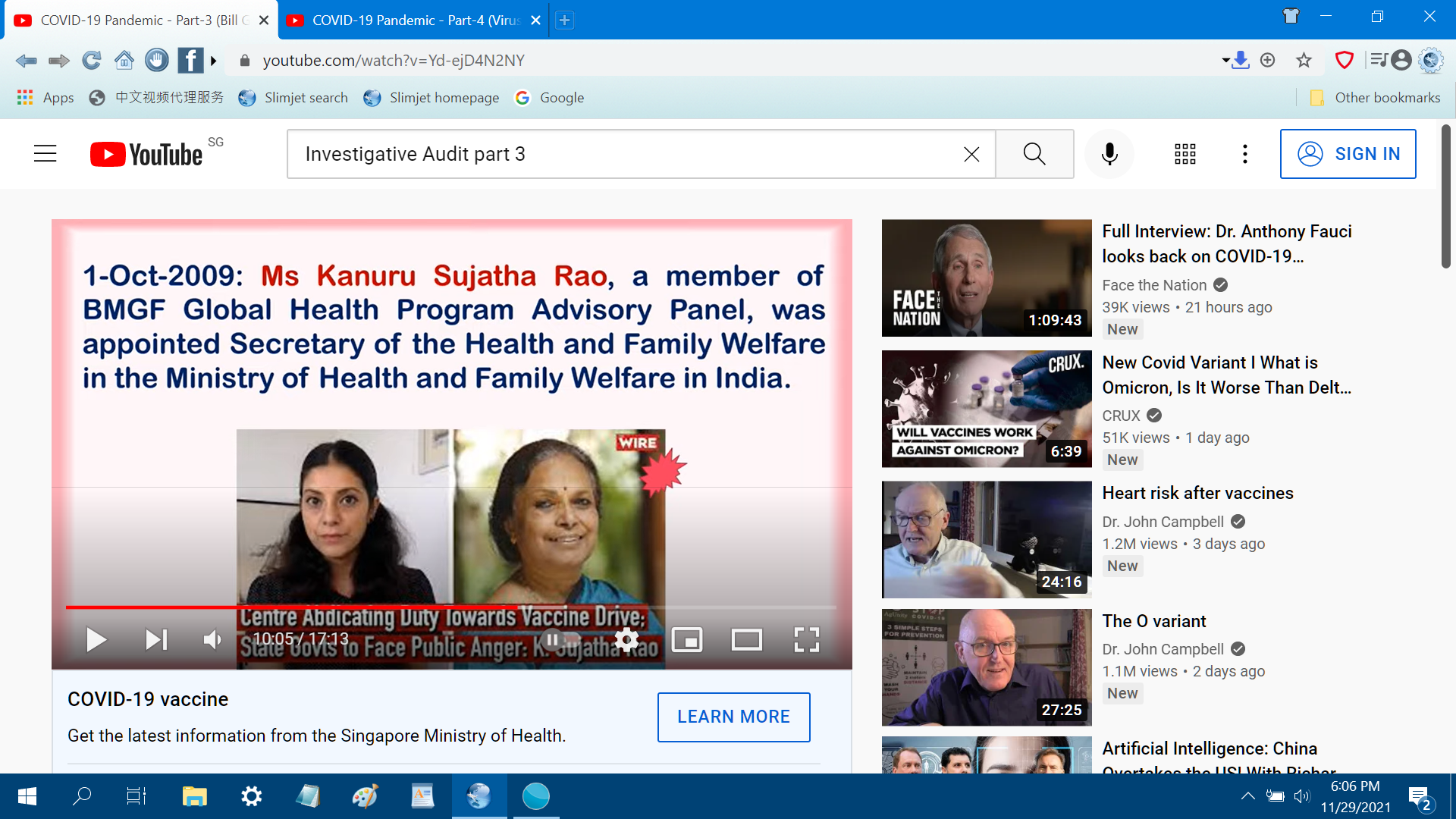Click the SIGN IN button
This screenshot has width=1456, height=819.
(x=1348, y=154)
